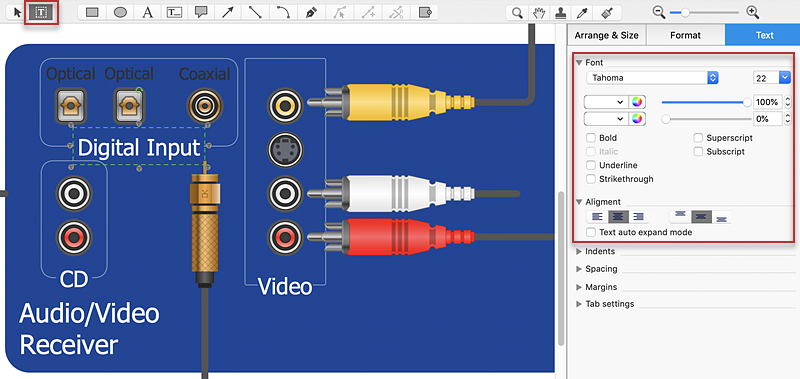Image resolution: width=800 pixels, height=379 pixels.
Task: Click the zoom in magnifier
Action: pos(753,12)
